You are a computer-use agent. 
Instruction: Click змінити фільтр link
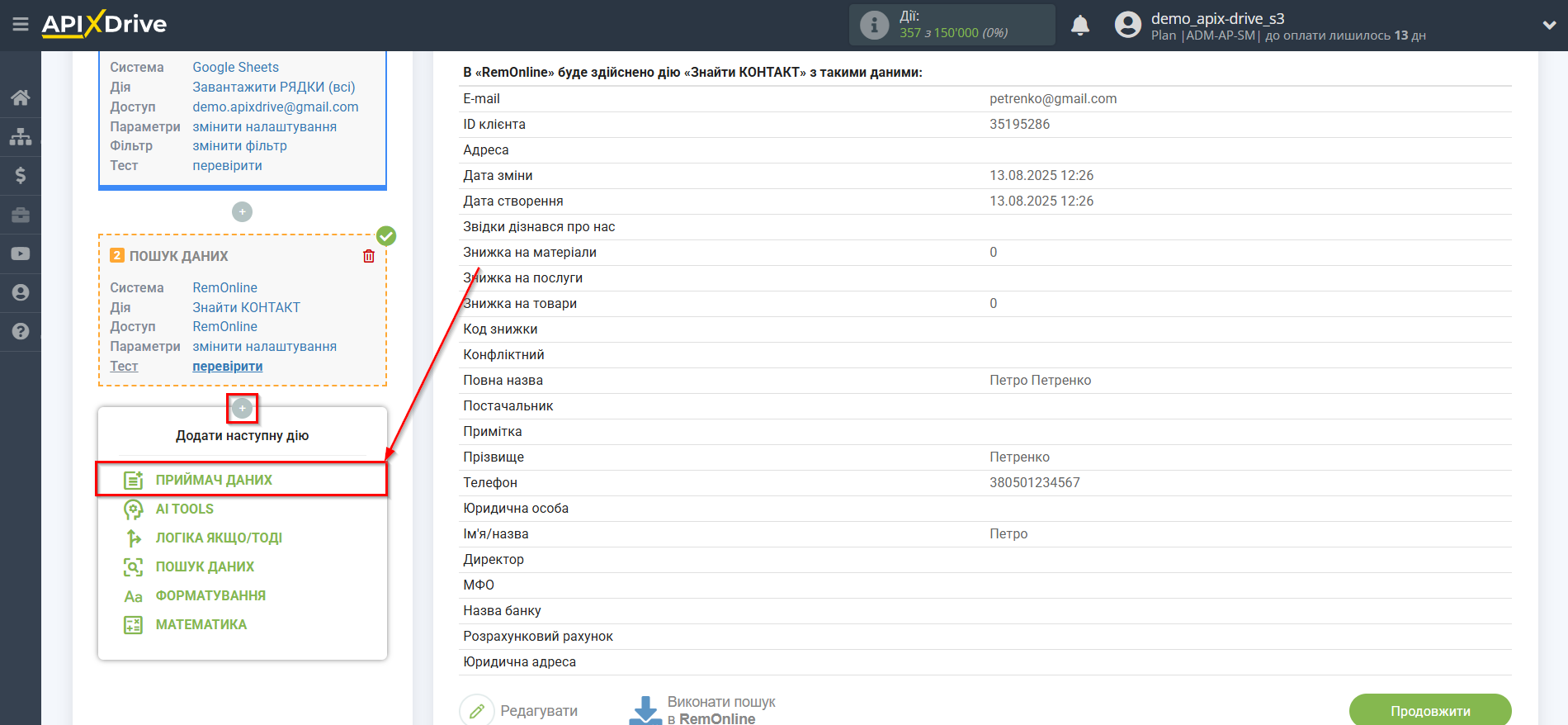pyautogui.click(x=239, y=146)
